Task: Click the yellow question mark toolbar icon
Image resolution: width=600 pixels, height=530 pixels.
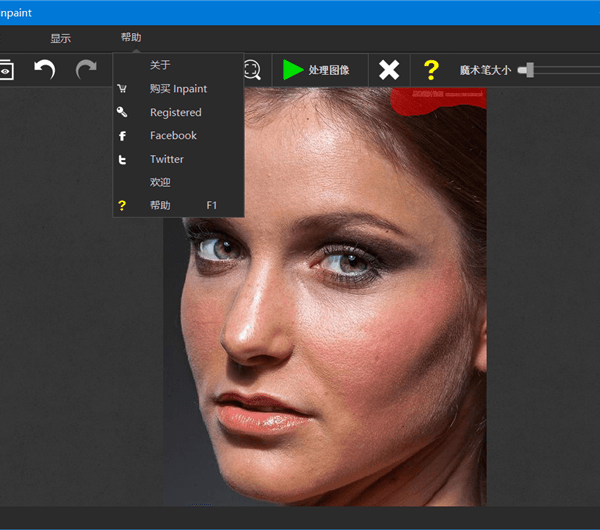Action: tap(431, 70)
